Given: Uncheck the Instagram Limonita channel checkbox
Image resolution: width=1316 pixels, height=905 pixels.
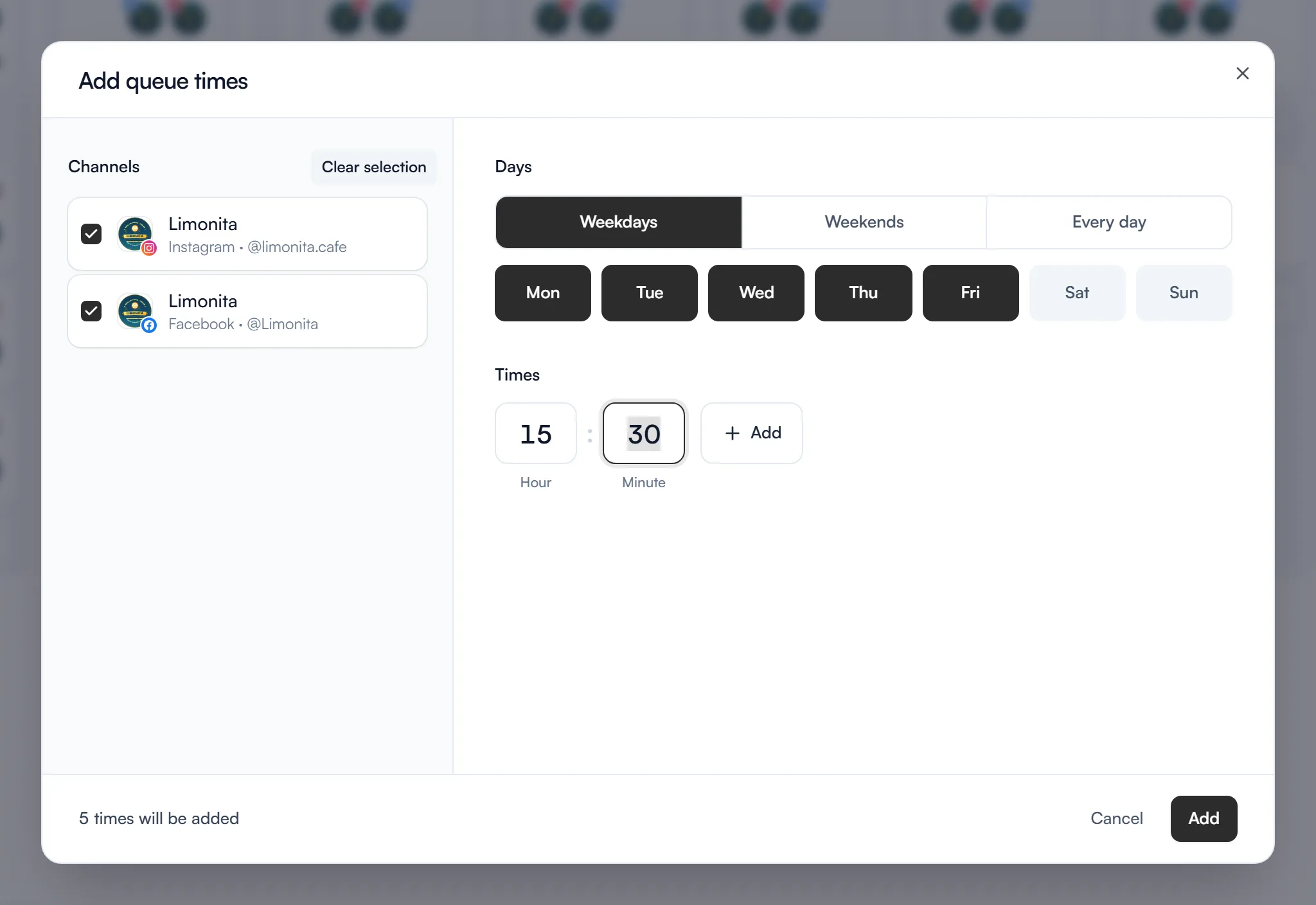Looking at the screenshot, I should [91, 234].
